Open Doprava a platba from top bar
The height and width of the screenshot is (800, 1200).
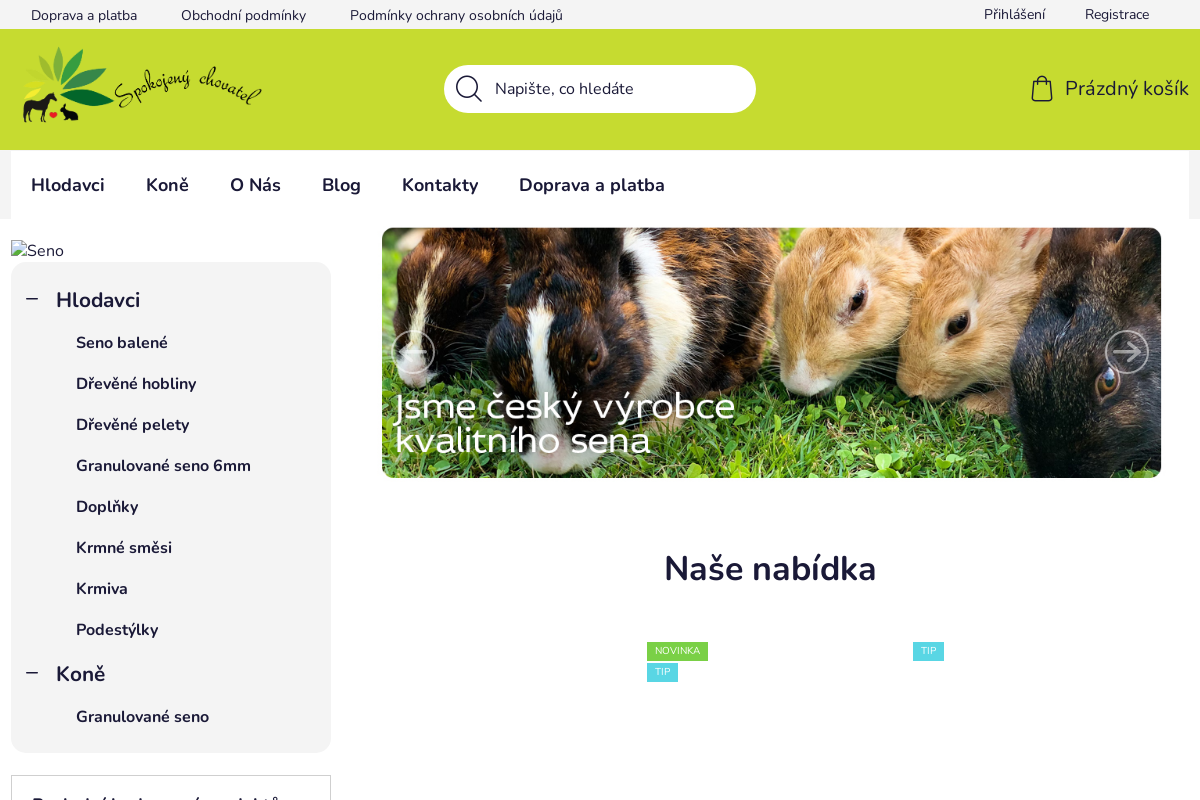84,14
